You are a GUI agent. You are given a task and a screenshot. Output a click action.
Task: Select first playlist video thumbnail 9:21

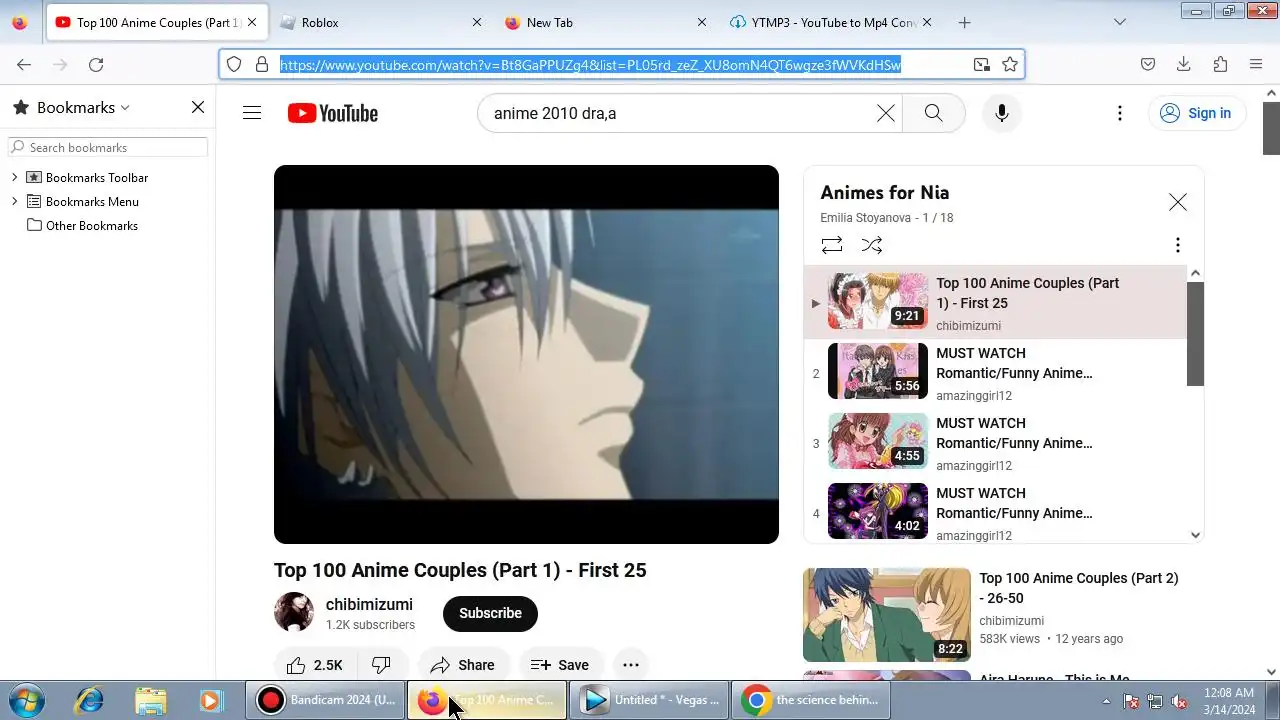pos(878,301)
